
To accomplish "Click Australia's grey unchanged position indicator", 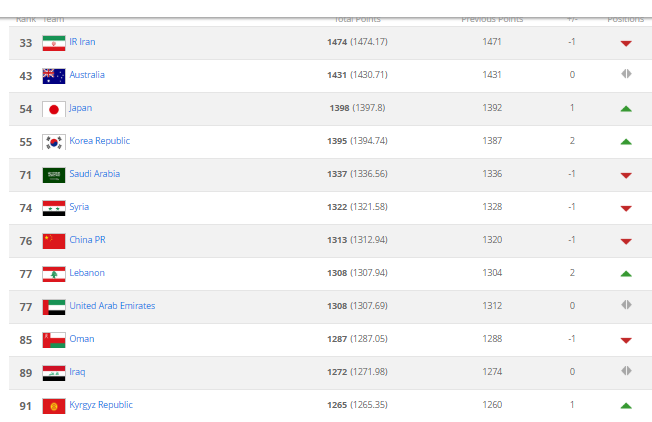I will point(626,75).
